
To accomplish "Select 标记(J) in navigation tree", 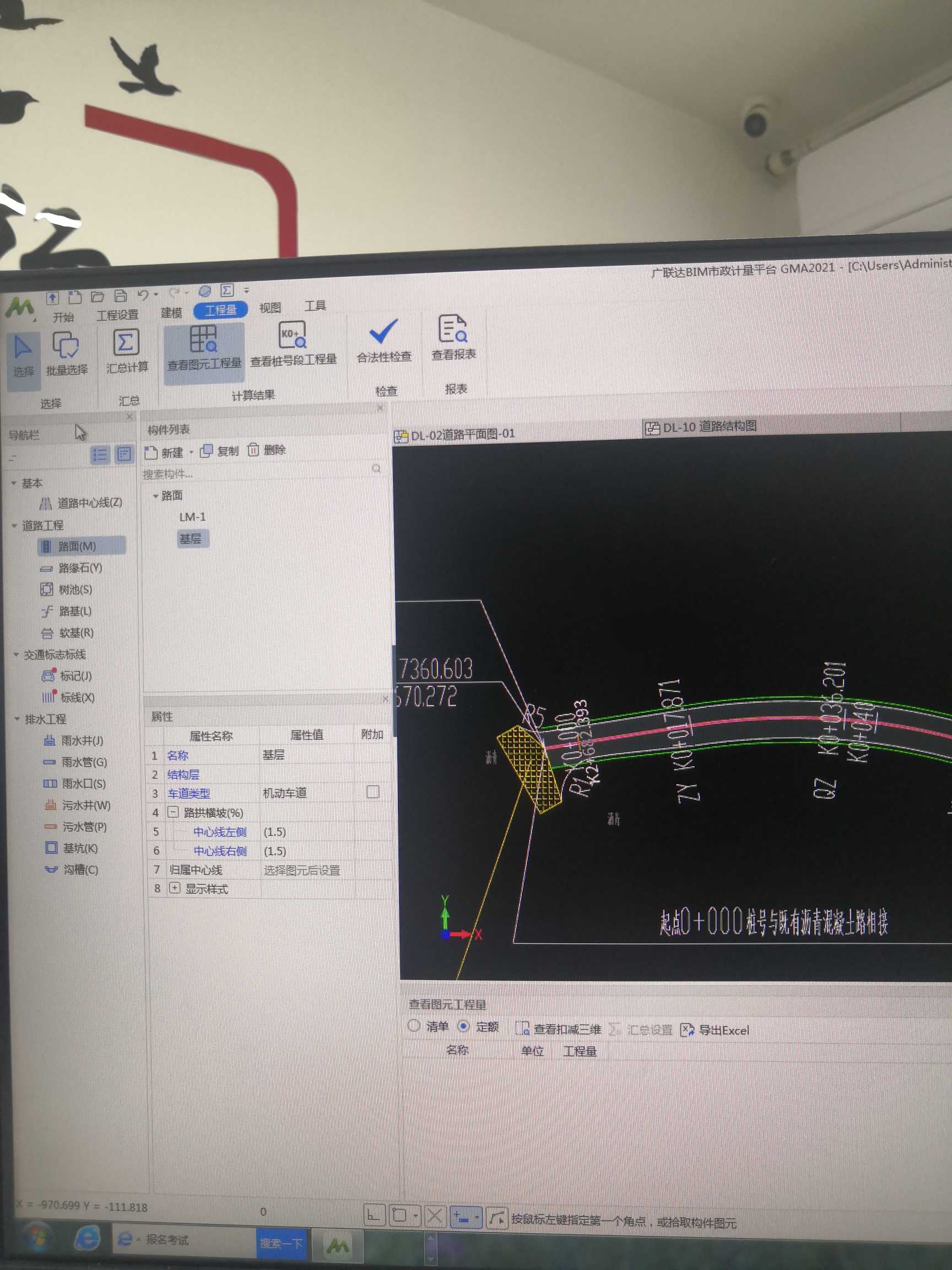I will pos(67,676).
